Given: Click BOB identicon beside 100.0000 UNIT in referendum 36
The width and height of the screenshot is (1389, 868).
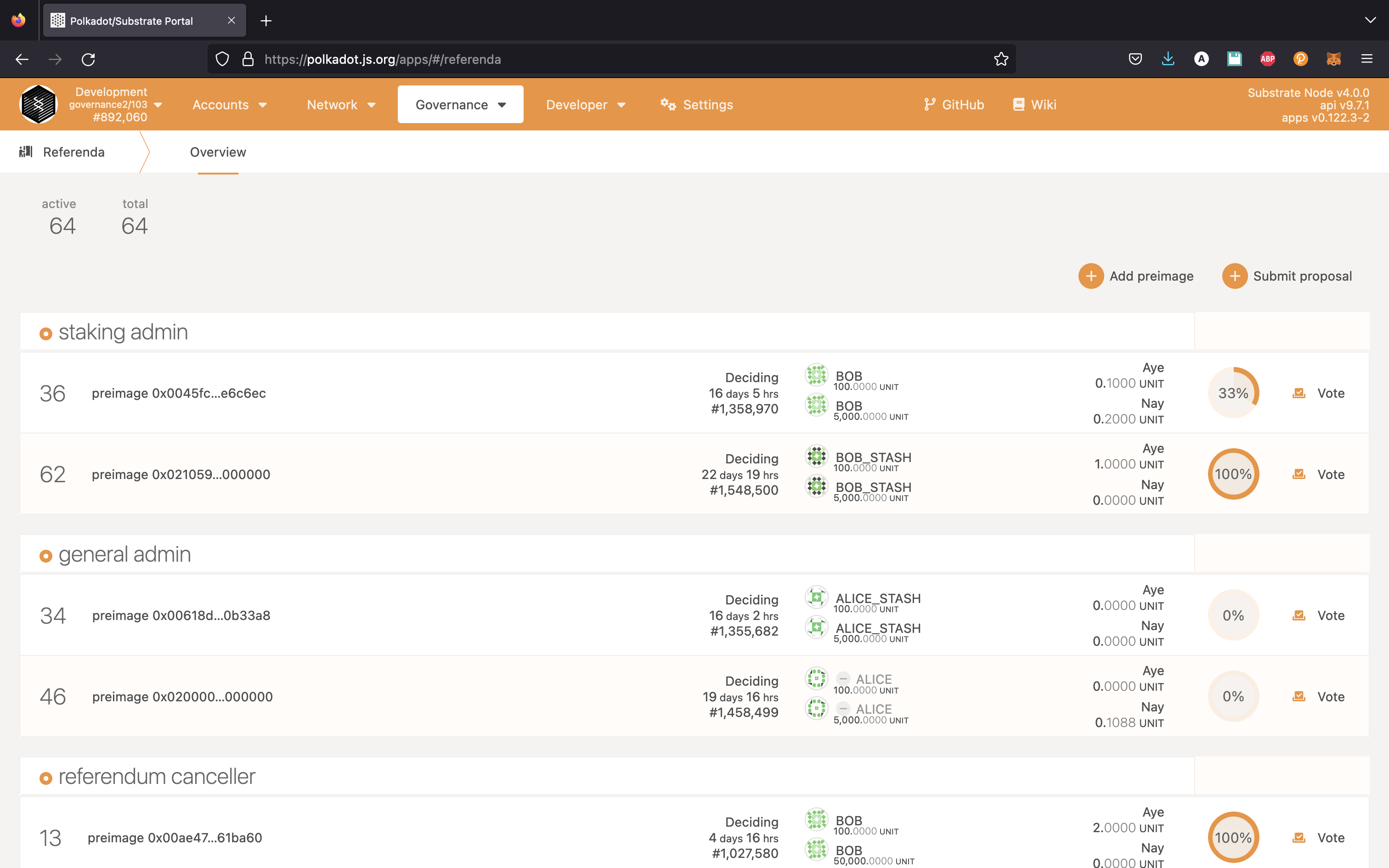Looking at the screenshot, I should pos(816,375).
